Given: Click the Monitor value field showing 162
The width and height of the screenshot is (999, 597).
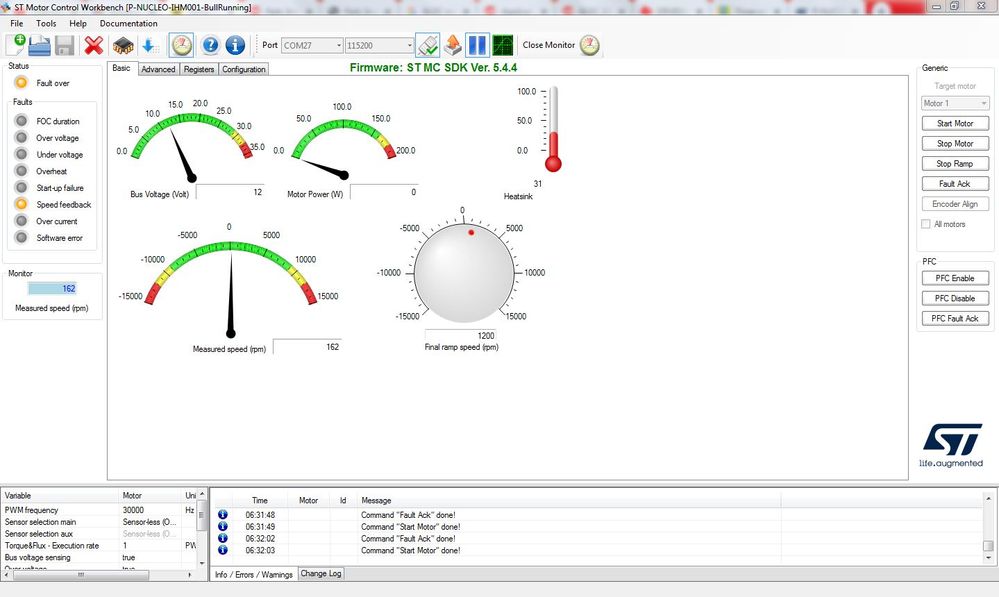Looking at the screenshot, I should [x=52, y=289].
